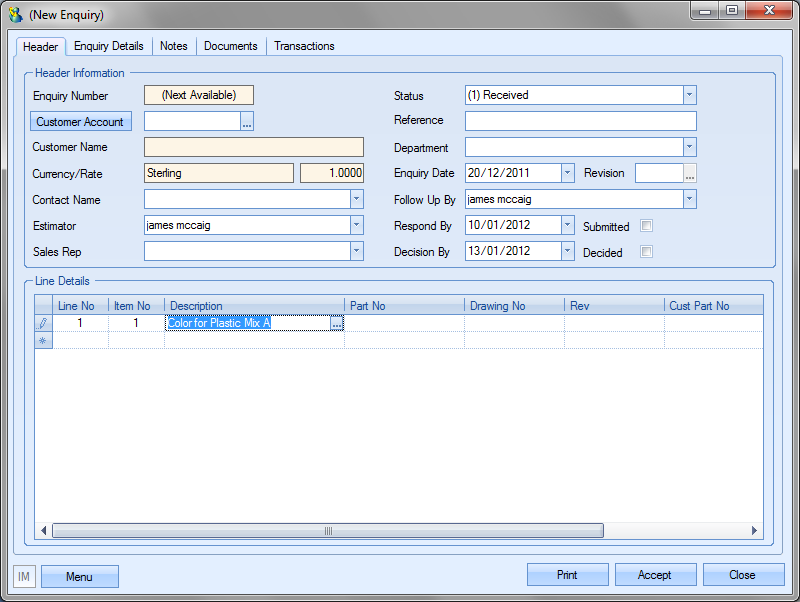Expand the Status dropdown
The width and height of the screenshot is (800, 602).
click(x=689, y=95)
